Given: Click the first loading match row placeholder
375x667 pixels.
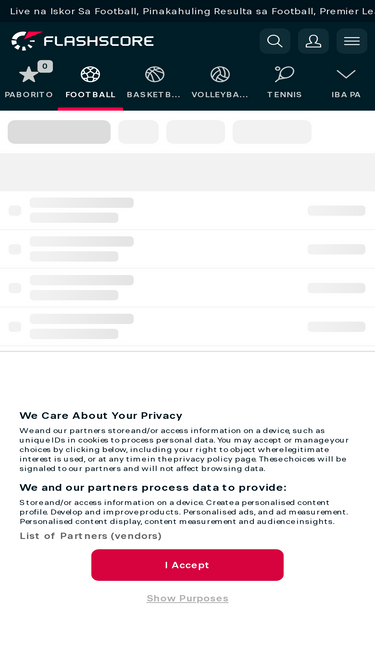Looking at the screenshot, I should click(x=188, y=211).
